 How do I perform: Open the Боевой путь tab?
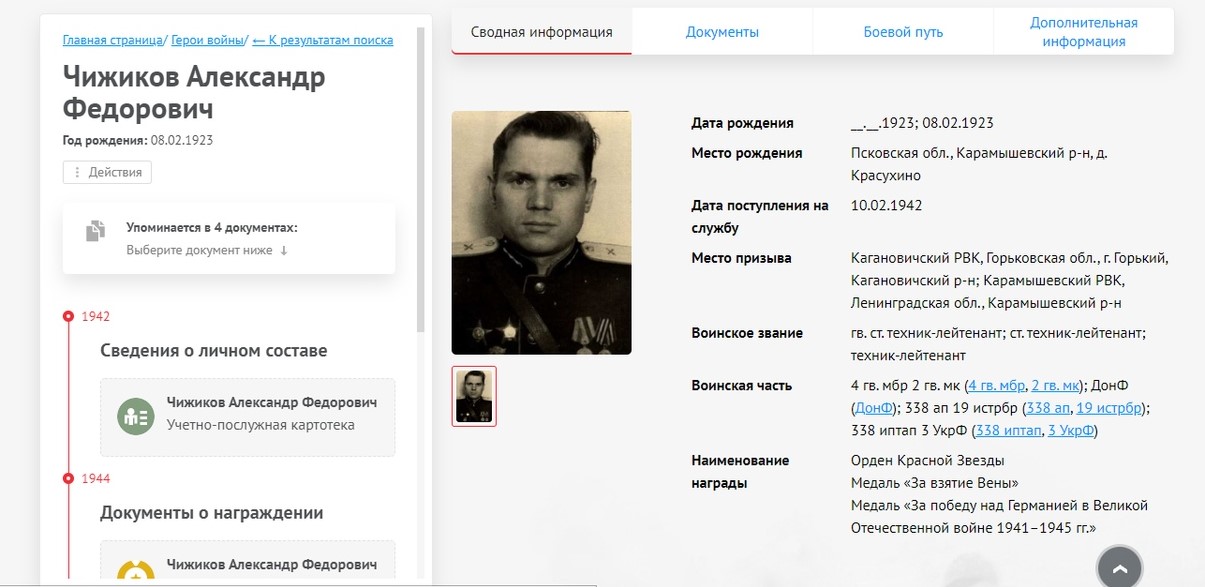point(903,32)
